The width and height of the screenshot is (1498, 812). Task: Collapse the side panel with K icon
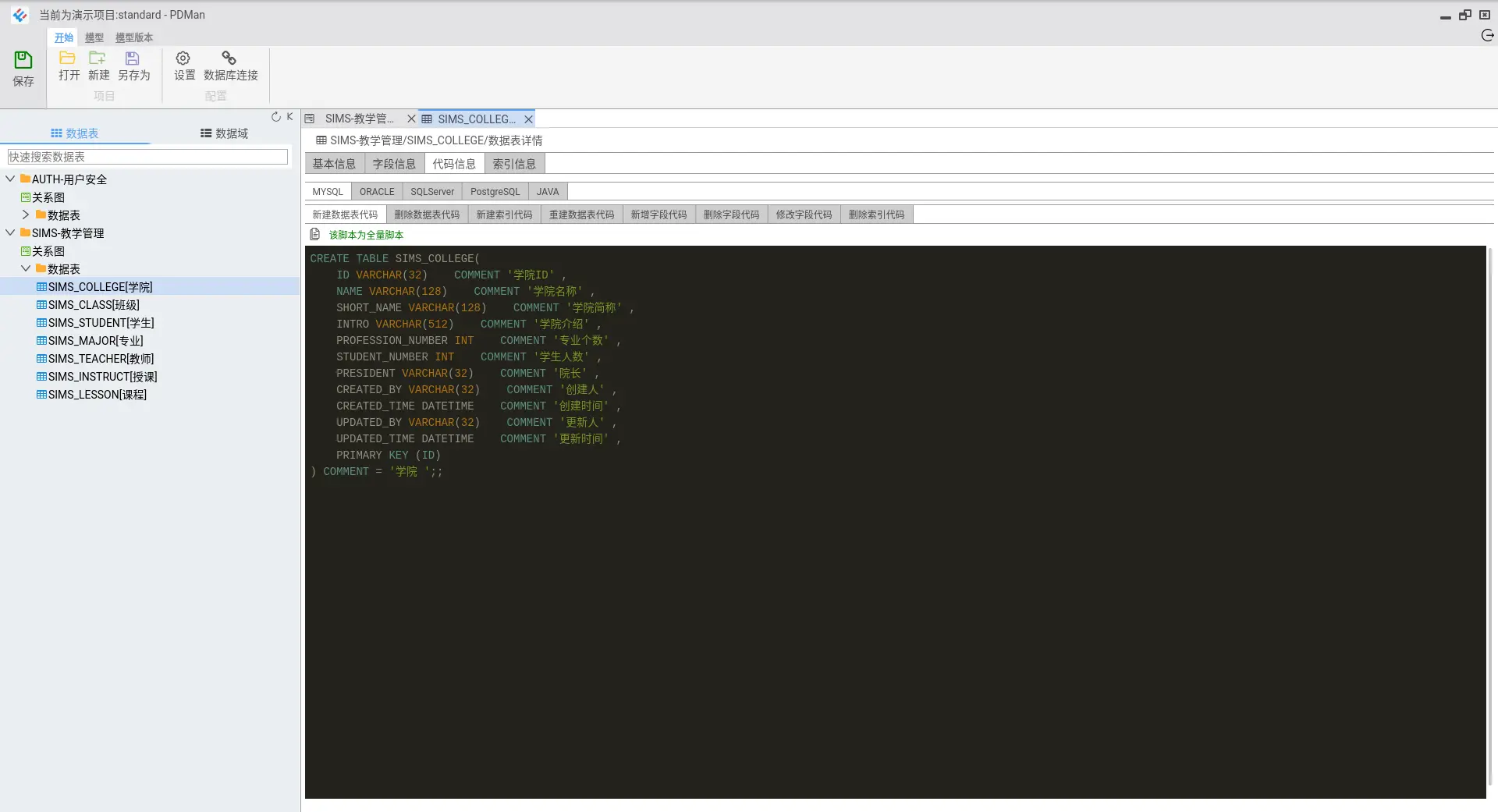pyautogui.click(x=289, y=117)
